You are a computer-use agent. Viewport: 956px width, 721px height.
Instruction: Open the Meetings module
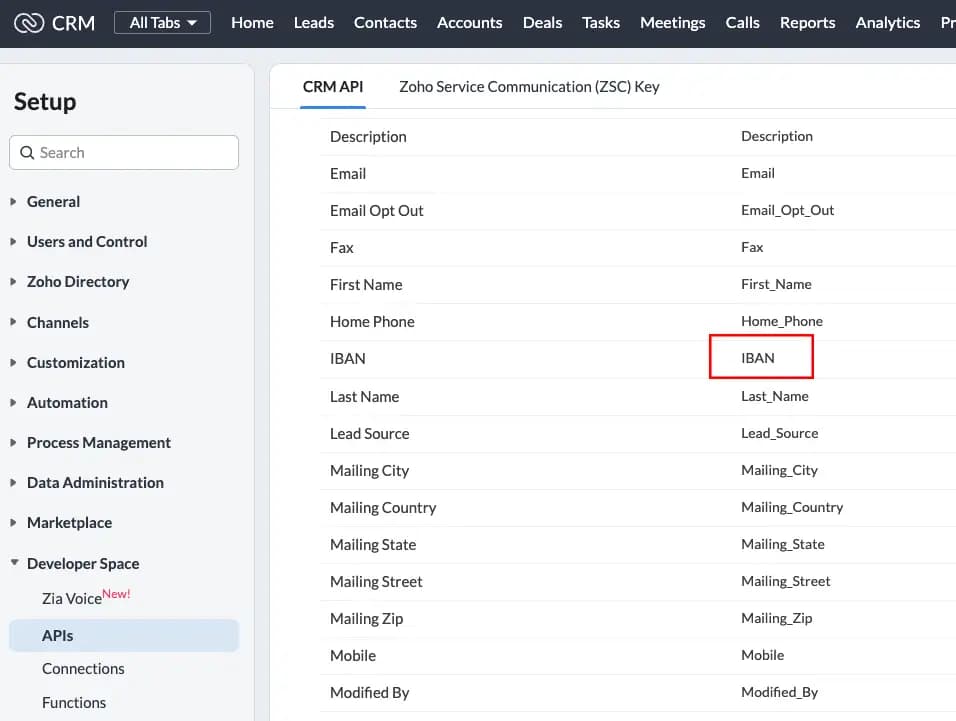point(672,23)
